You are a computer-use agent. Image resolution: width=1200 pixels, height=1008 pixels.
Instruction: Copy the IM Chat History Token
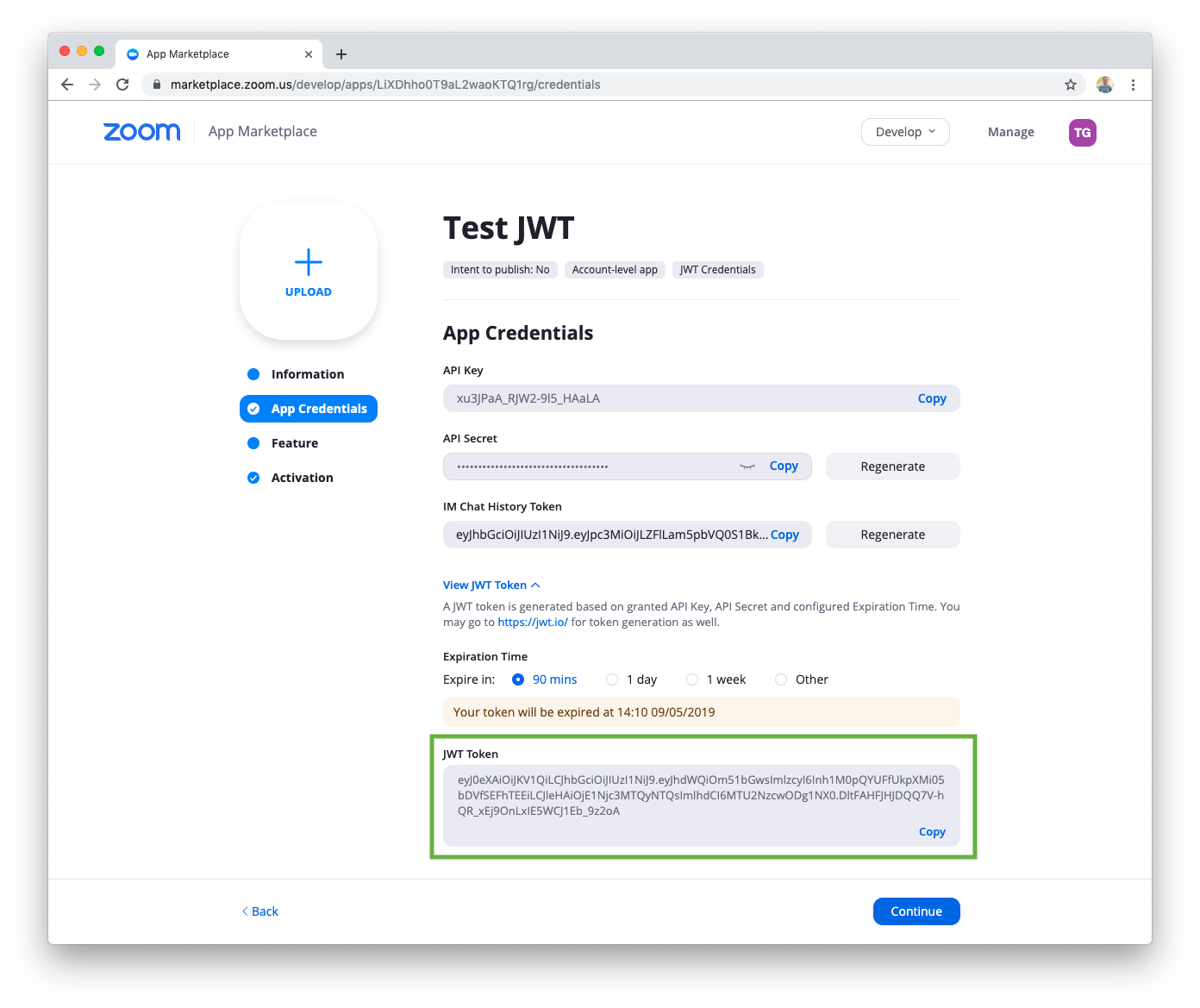pos(784,535)
